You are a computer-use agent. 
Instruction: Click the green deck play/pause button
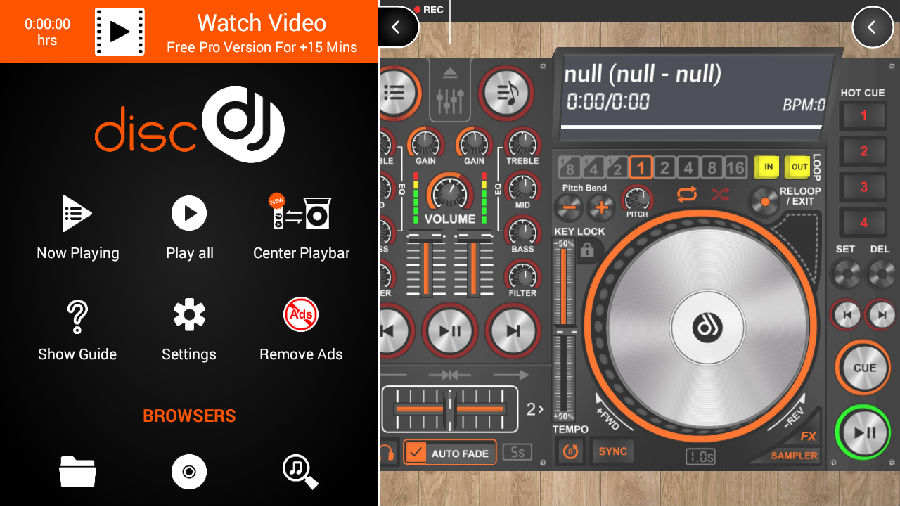(863, 433)
